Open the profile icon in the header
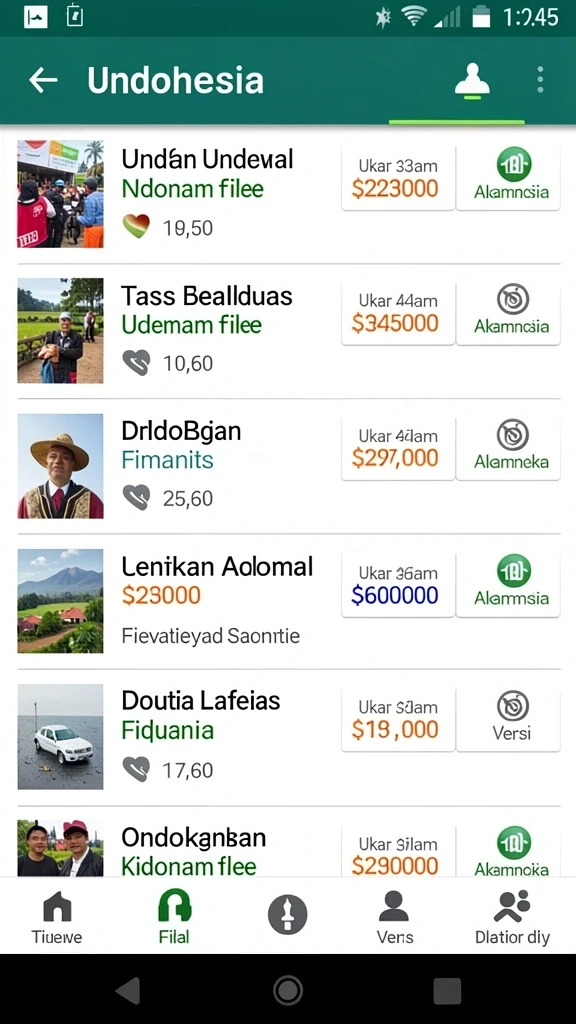The image size is (576, 1024). [472, 82]
